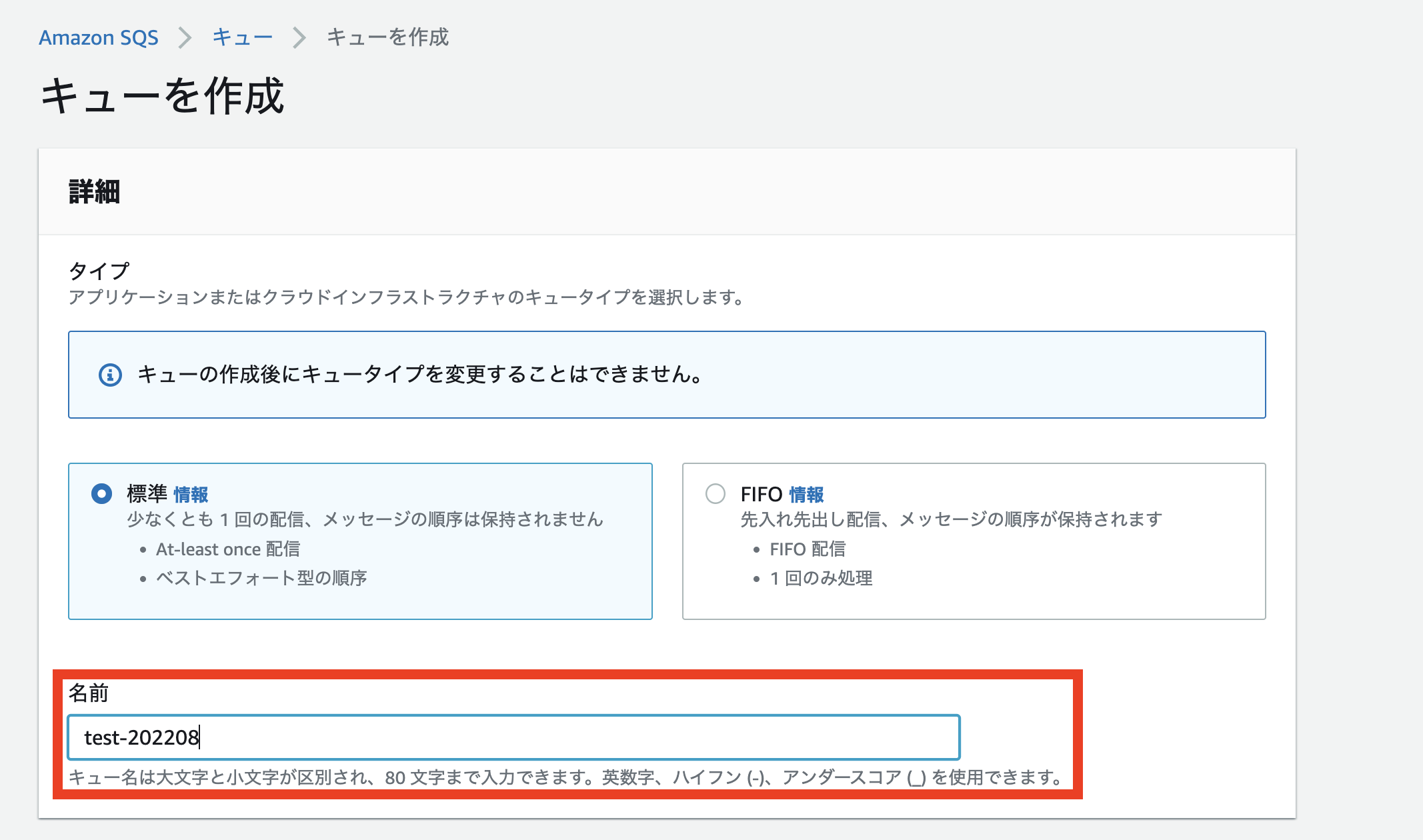The height and width of the screenshot is (840, 1423).
Task: Focus the 名前 text field containing test-202208
Action: pos(513,737)
